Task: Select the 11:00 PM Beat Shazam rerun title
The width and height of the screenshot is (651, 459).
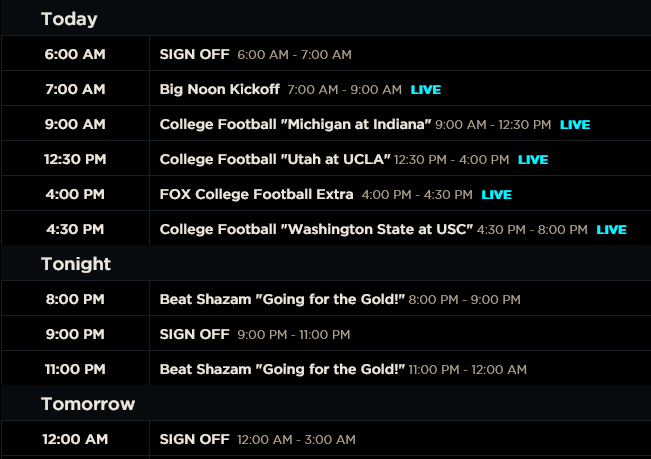Action: click(282, 369)
